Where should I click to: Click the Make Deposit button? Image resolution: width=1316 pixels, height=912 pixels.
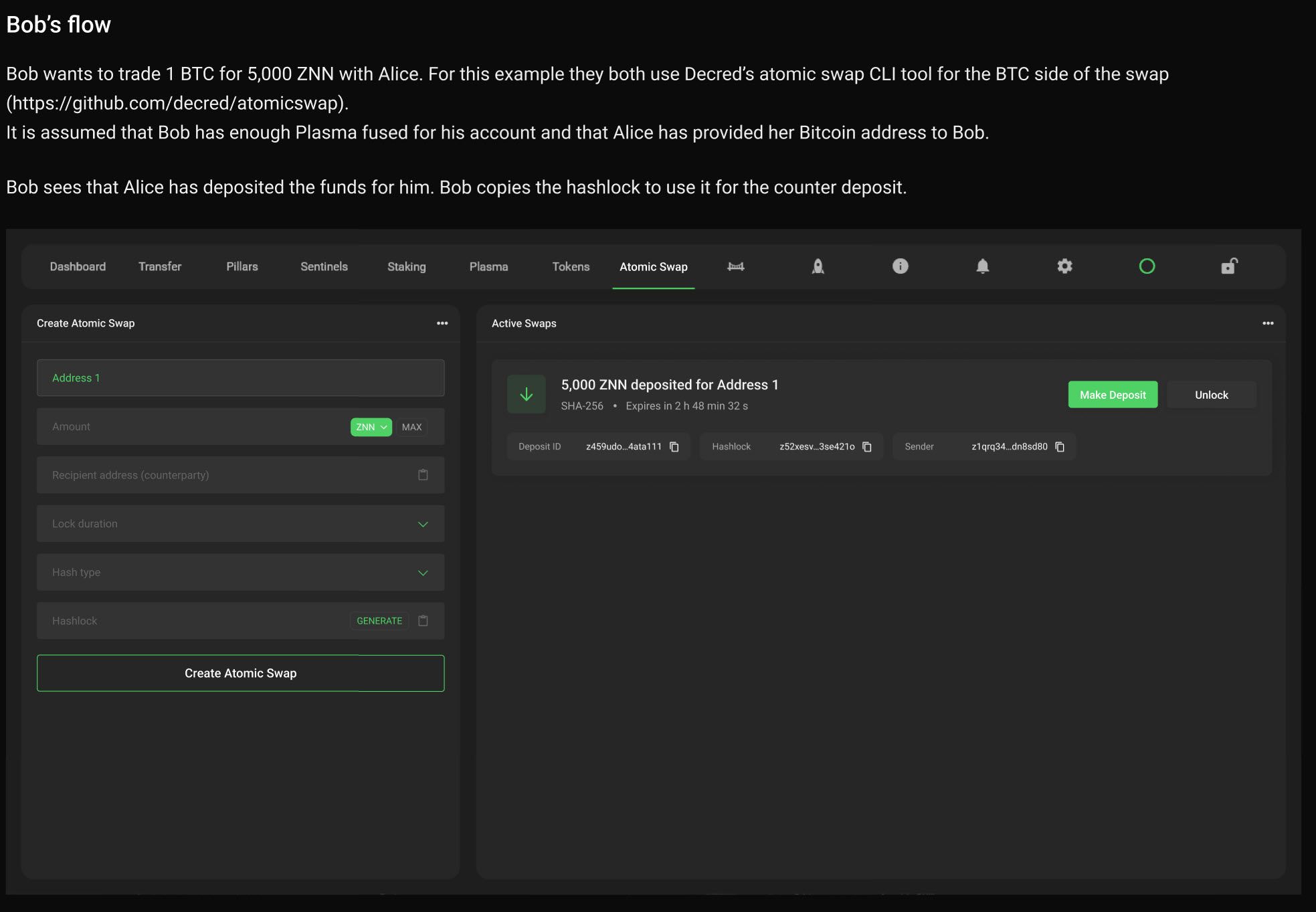pos(1112,395)
